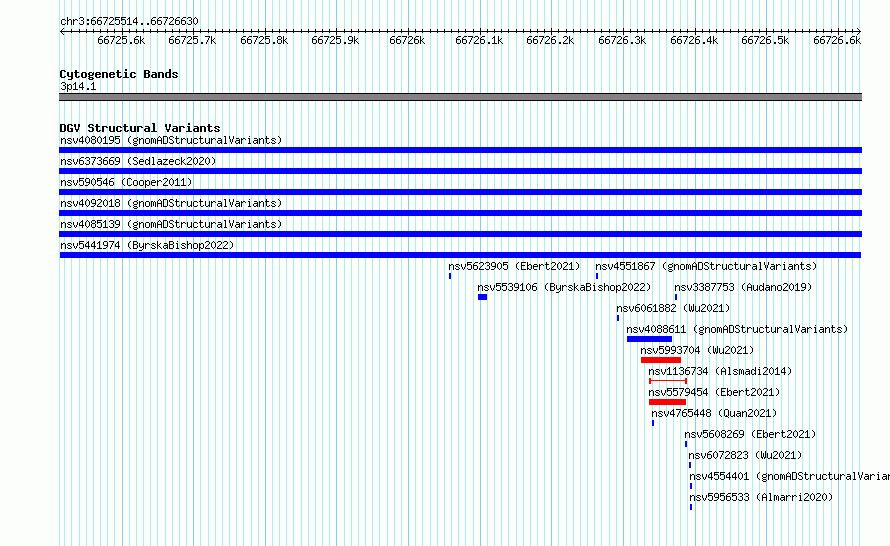Select the nsv4085139 blue variant bar

click(x=460, y=234)
